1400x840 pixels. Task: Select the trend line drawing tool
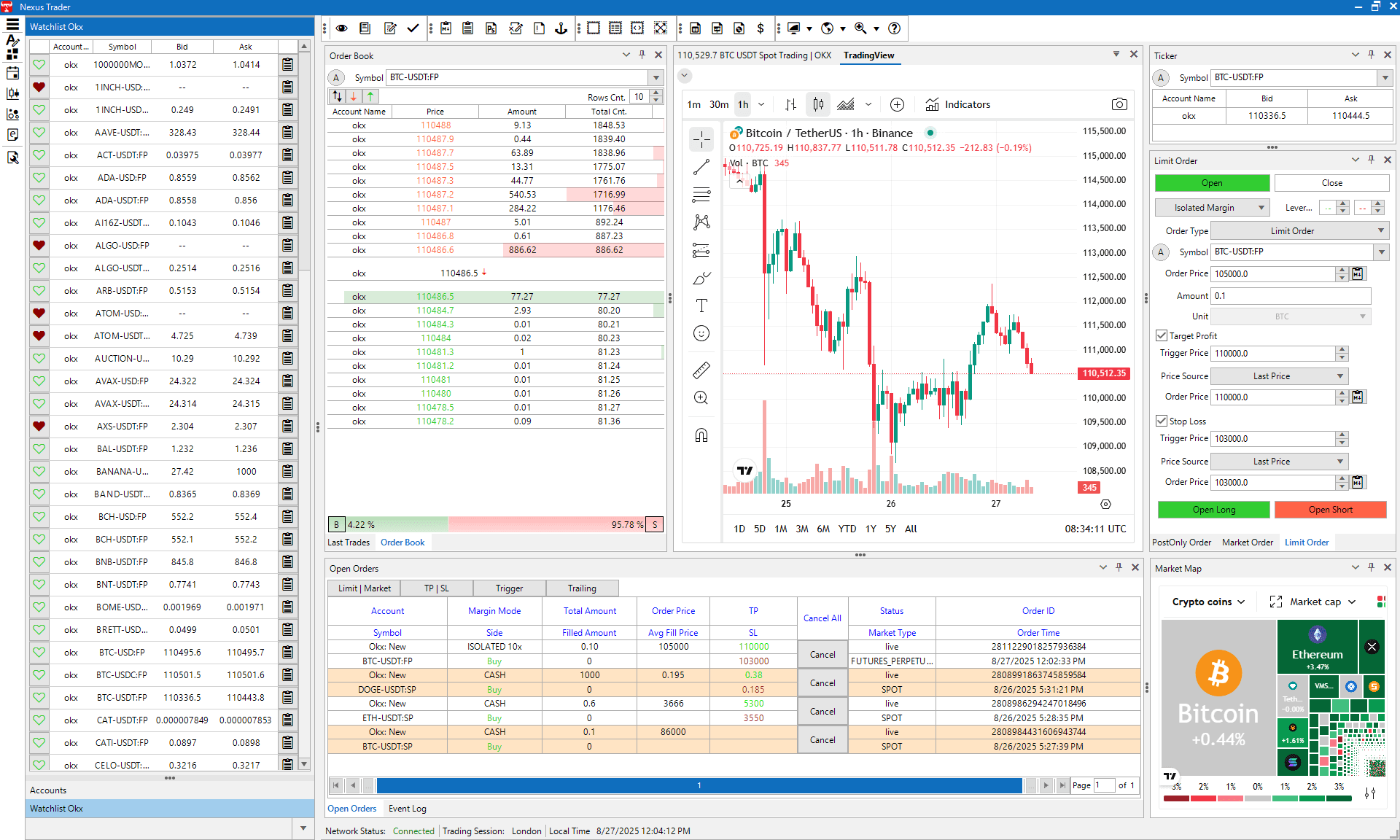click(x=701, y=167)
